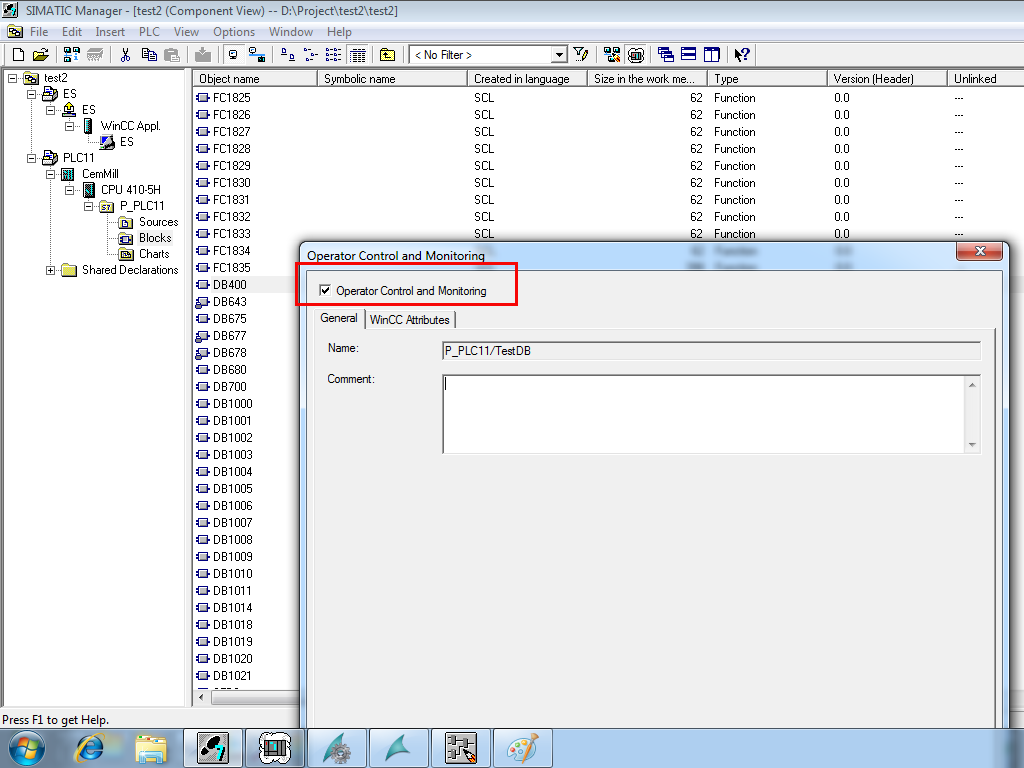Click the Windows Start orb

pos(27,748)
